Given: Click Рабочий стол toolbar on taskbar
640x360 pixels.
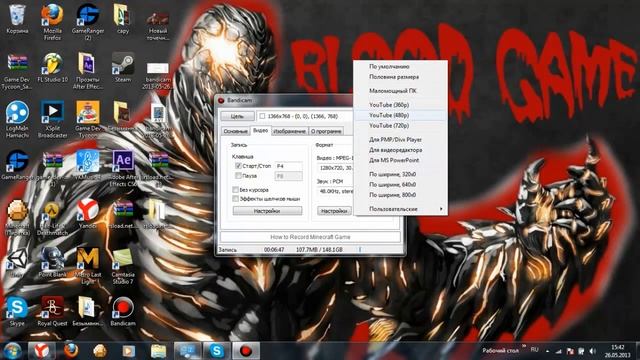Looking at the screenshot, I should (500, 351).
